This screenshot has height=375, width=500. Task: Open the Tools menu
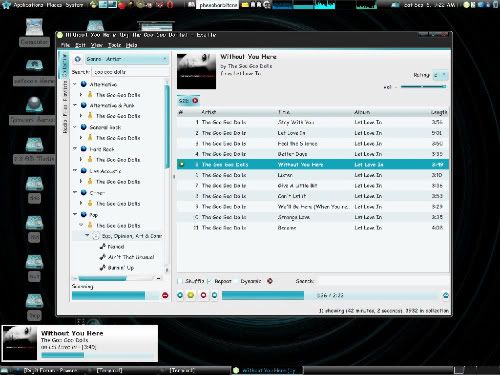[x=114, y=45]
